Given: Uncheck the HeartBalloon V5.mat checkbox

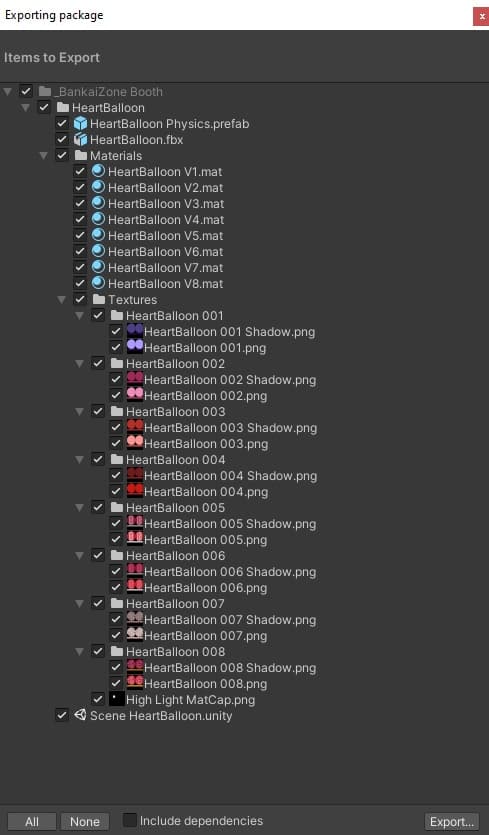Looking at the screenshot, I should pyautogui.click(x=80, y=235).
